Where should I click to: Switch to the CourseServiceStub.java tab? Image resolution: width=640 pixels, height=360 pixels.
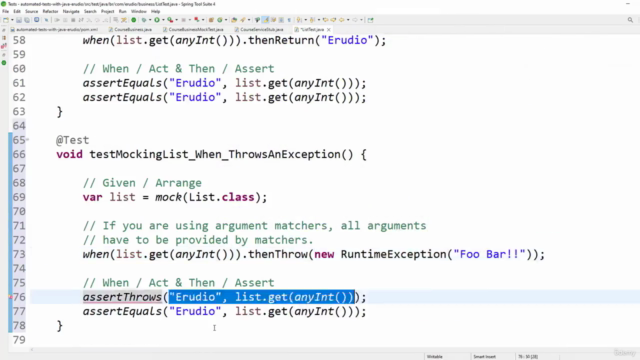259,29
